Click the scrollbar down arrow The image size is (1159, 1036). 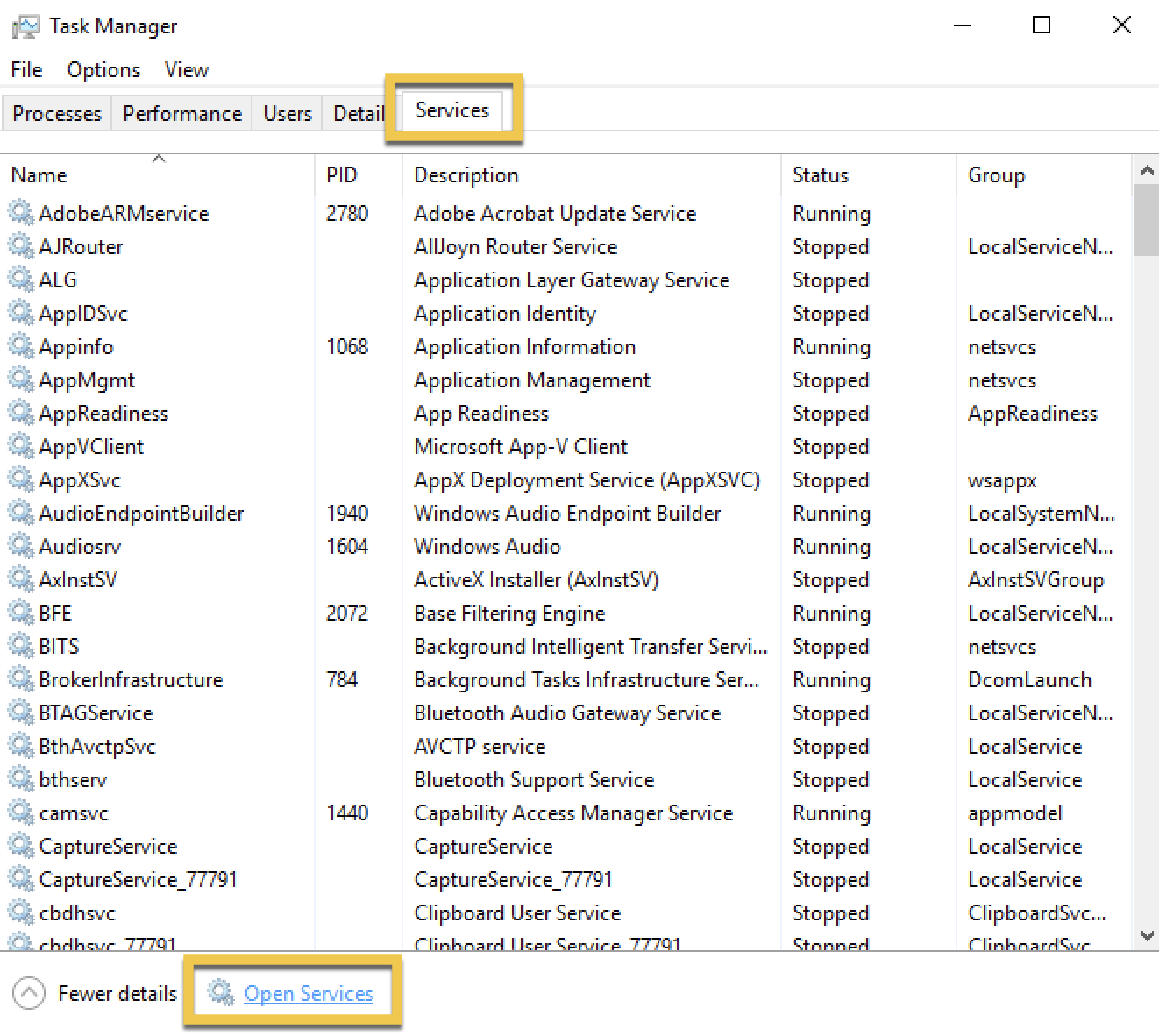[x=1146, y=936]
